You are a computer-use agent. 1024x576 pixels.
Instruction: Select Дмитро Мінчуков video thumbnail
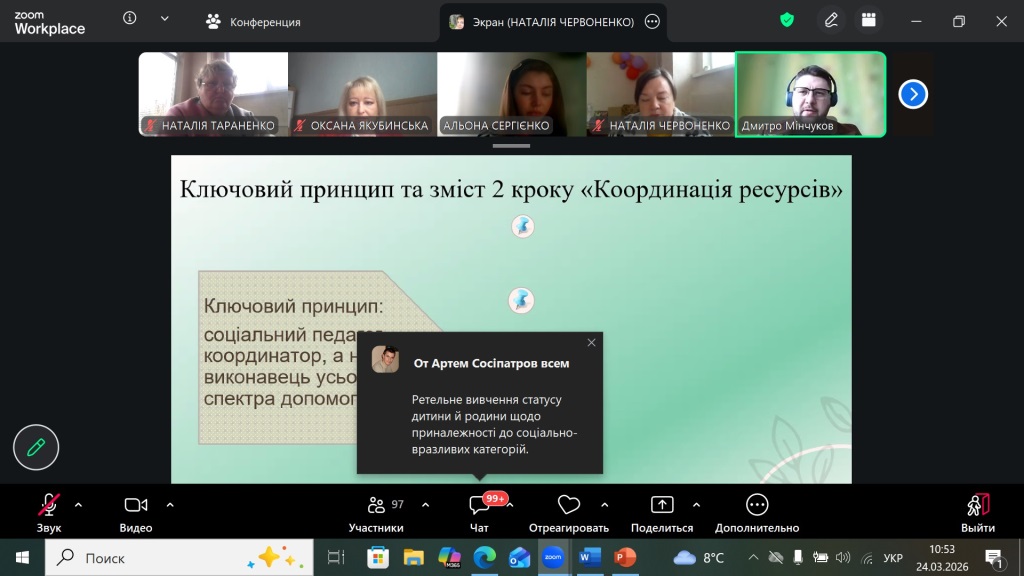pos(810,94)
